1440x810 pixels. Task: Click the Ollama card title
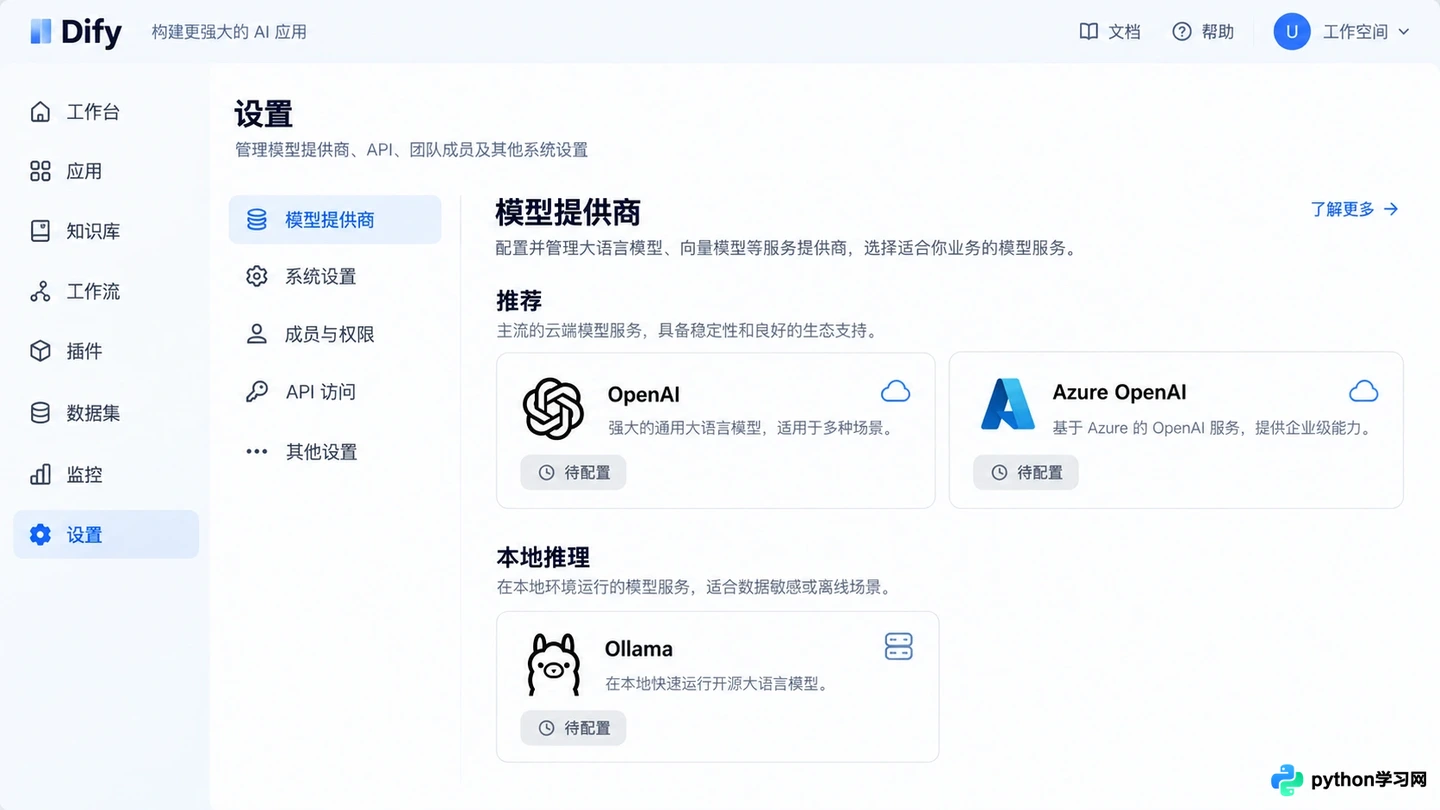pos(639,649)
